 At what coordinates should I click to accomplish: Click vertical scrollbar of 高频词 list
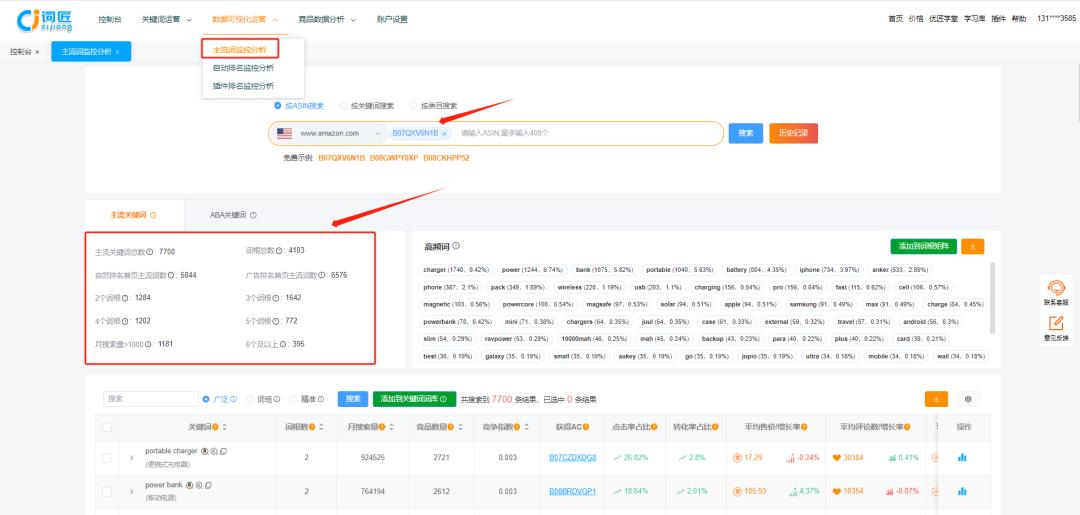click(x=992, y=297)
